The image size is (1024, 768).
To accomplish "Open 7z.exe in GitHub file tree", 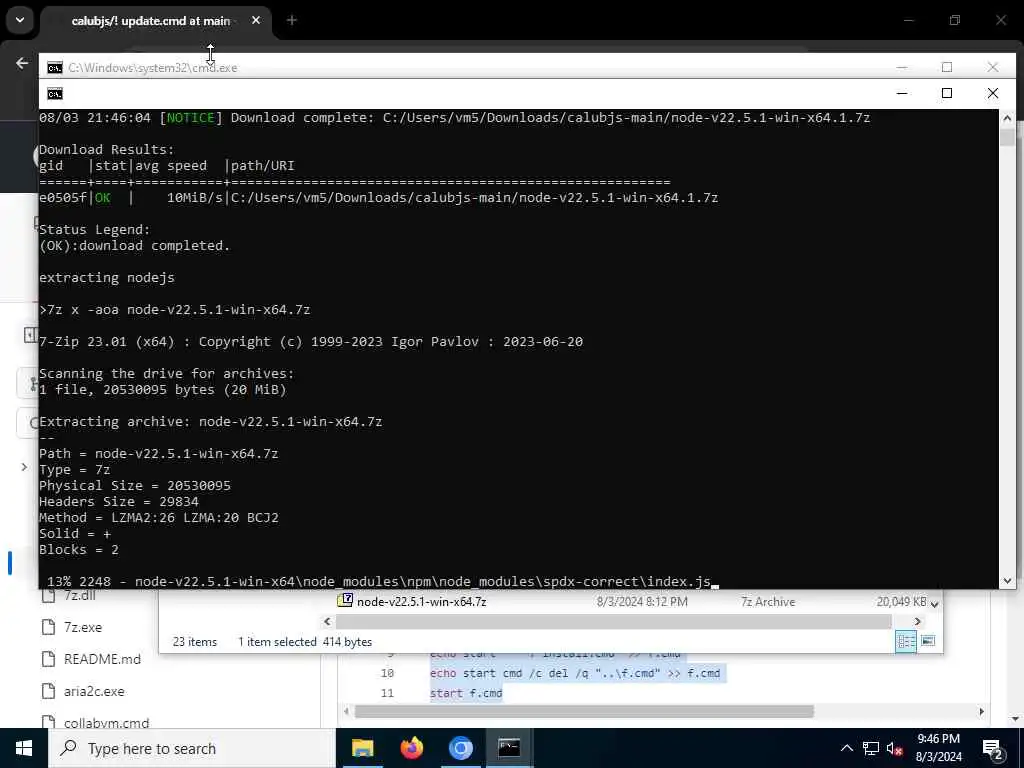I will 83,628.
